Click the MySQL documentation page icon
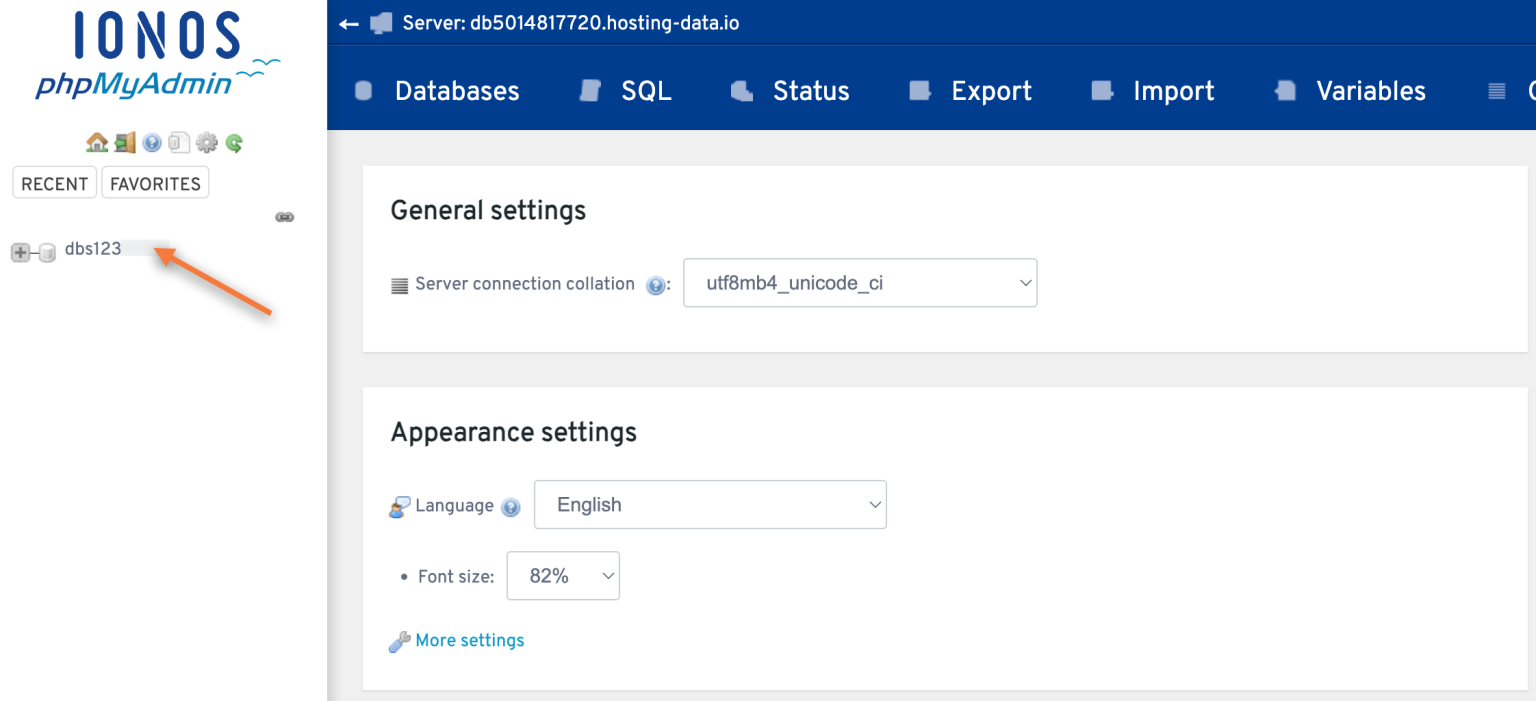The height and width of the screenshot is (701, 1536). (178, 141)
